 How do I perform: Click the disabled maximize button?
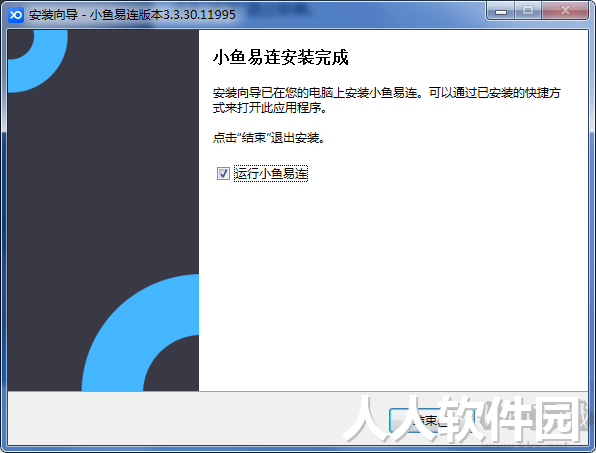[x=528, y=11]
